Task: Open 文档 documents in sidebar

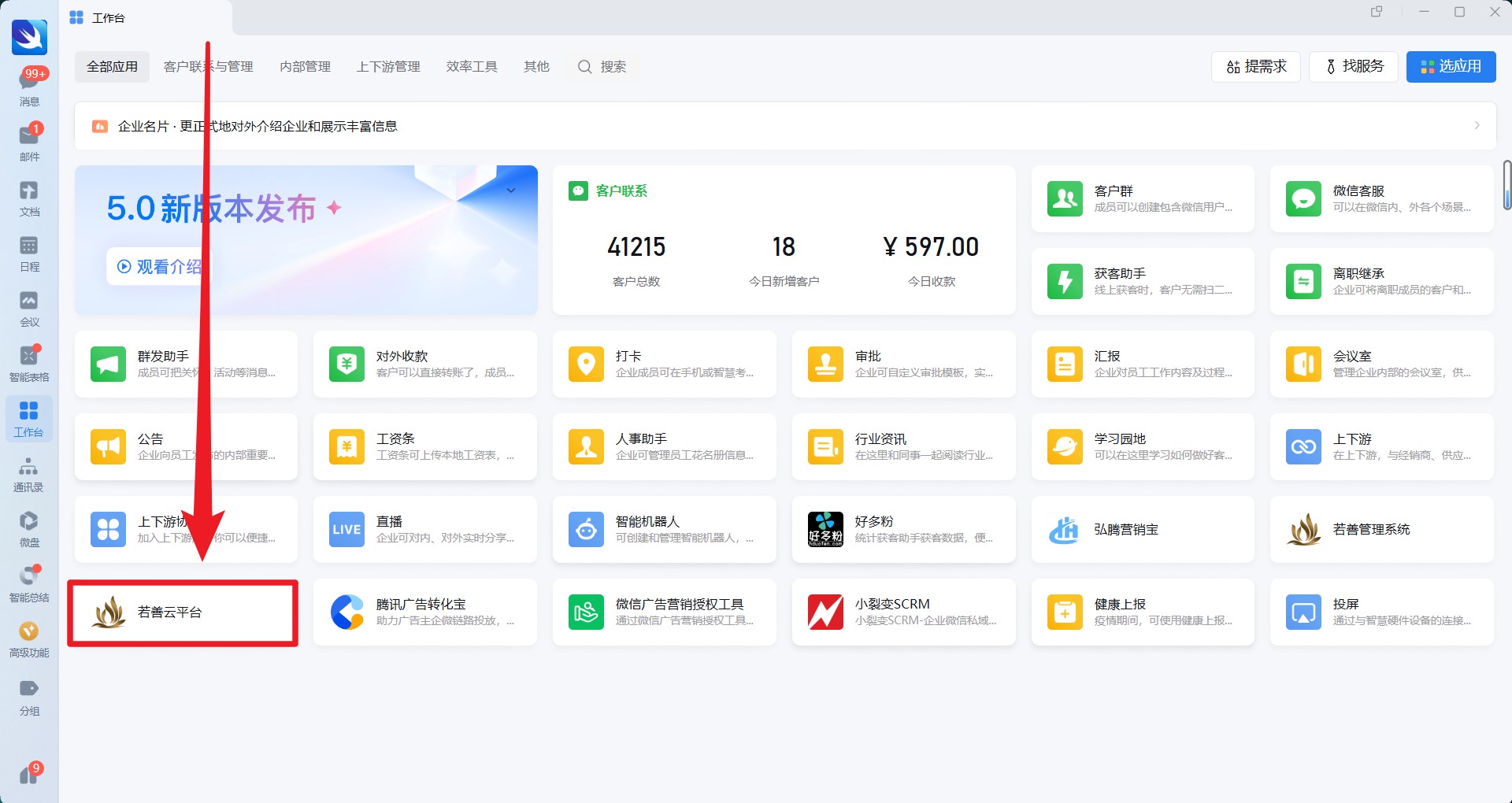Action: 29,198
